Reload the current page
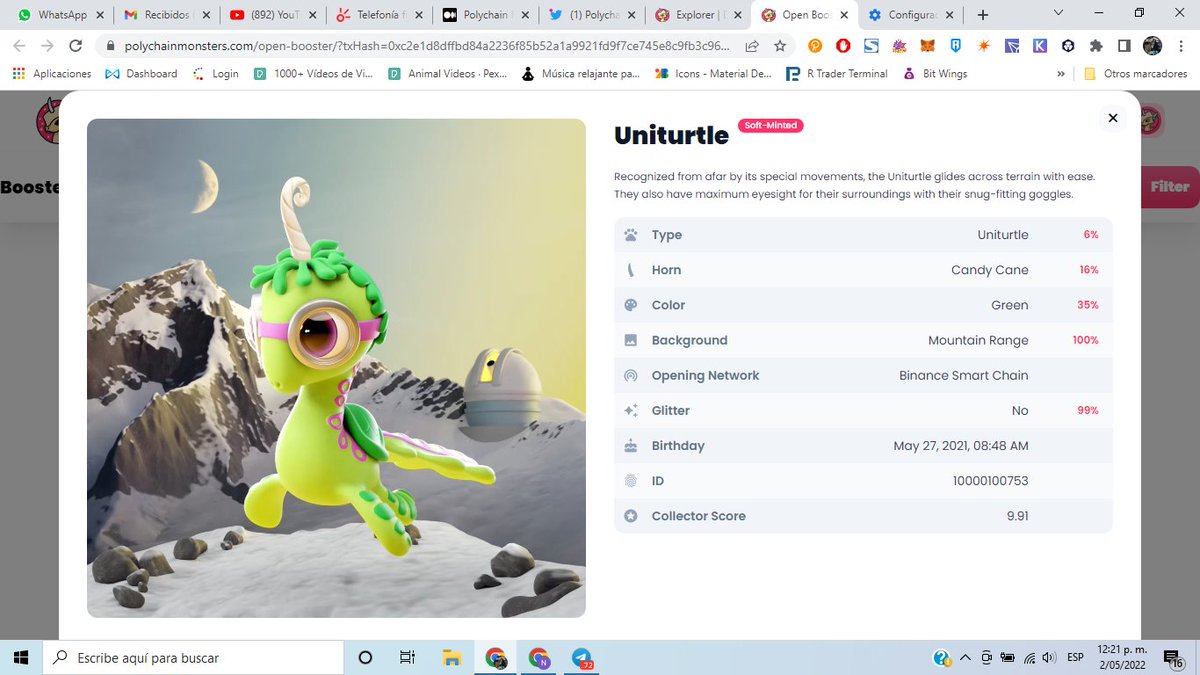Viewport: 1200px width, 675px height. (x=75, y=46)
